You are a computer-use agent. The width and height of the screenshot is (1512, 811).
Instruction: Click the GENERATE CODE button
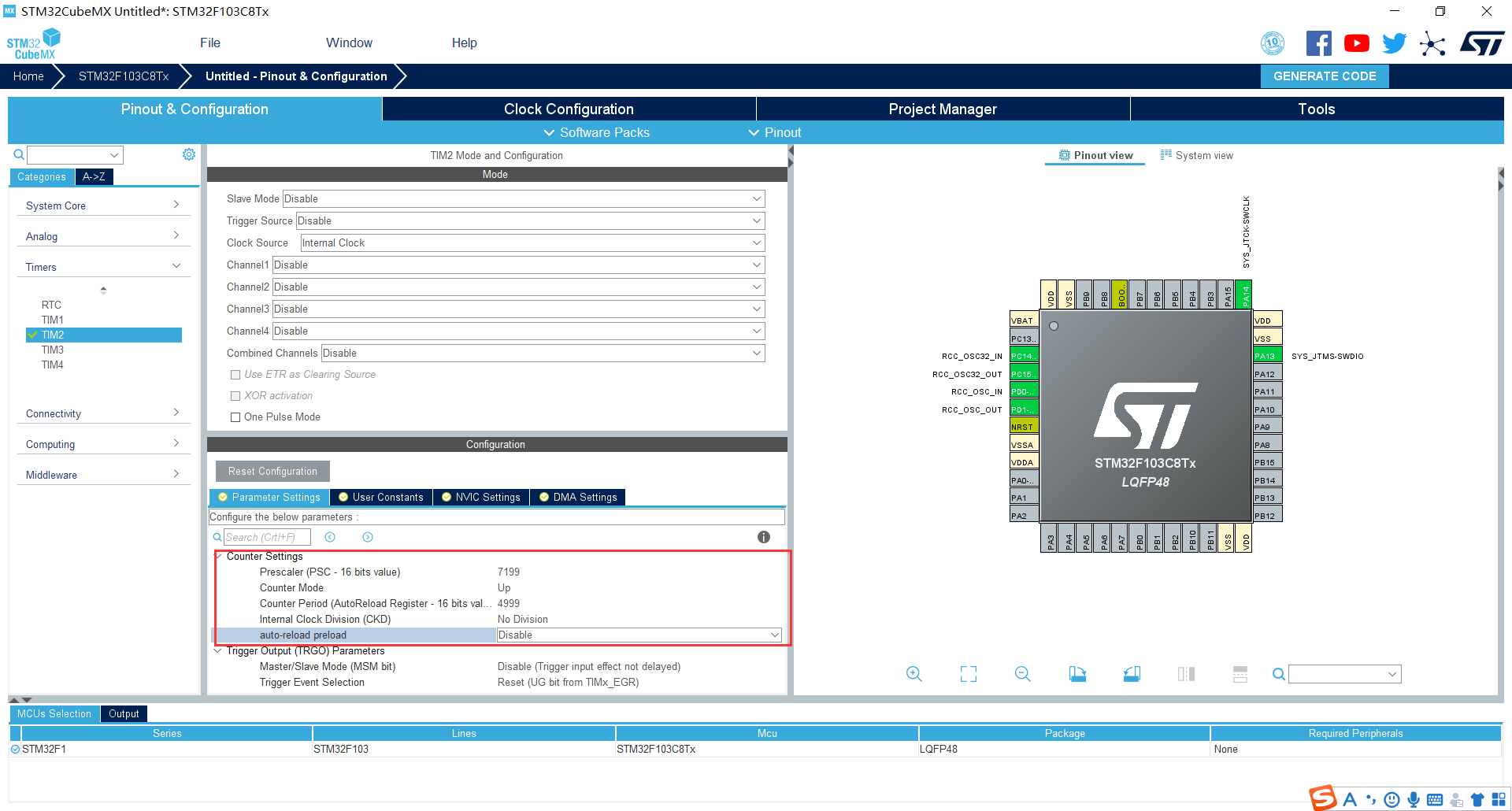[x=1325, y=76]
